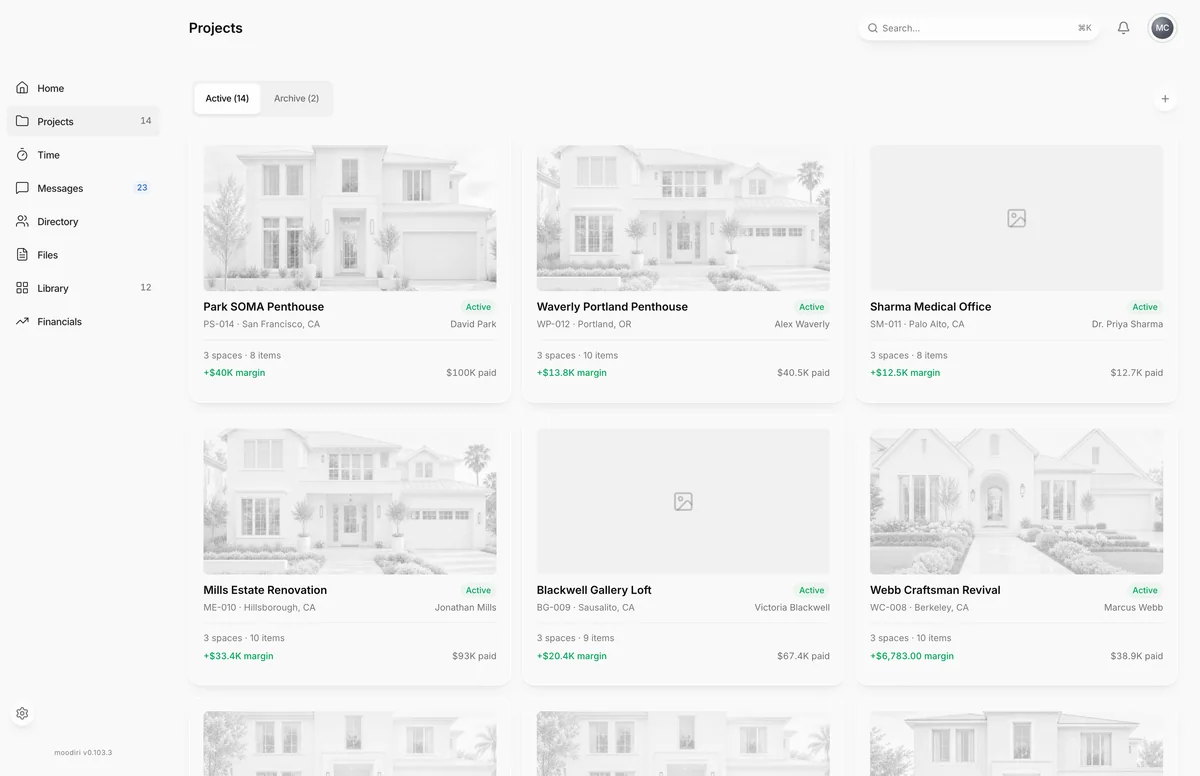Go to Home in the sidebar
Image resolution: width=1200 pixels, height=776 pixels.
click(83, 88)
